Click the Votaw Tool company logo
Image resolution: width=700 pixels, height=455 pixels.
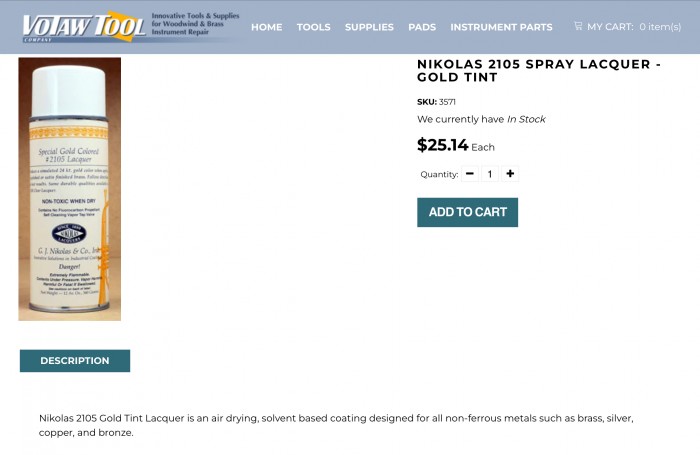click(85, 26)
